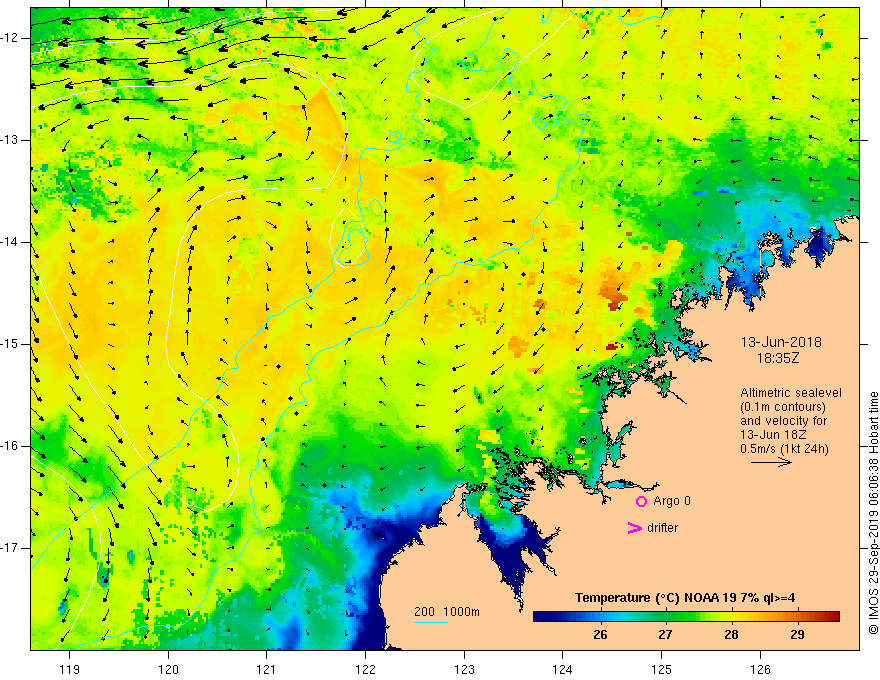Image resolution: width=880 pixels, height=680 pixels.
Task: Click the 126 longitude axis label
Action: click(760, 669)
